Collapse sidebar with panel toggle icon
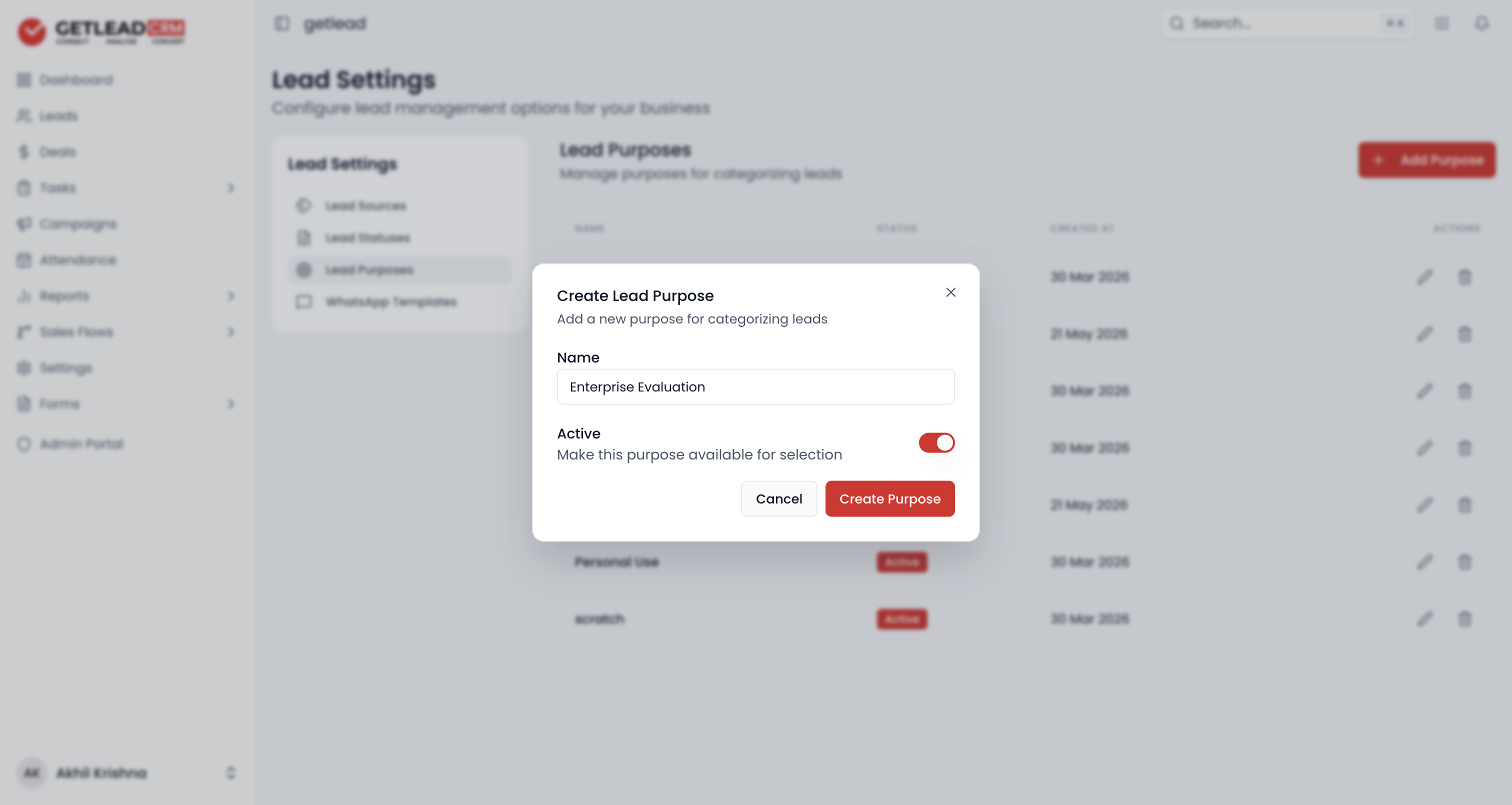Image resolution: width=1512 pixels, height=805 pixels. pyautogui.click(x=282, y=23)
